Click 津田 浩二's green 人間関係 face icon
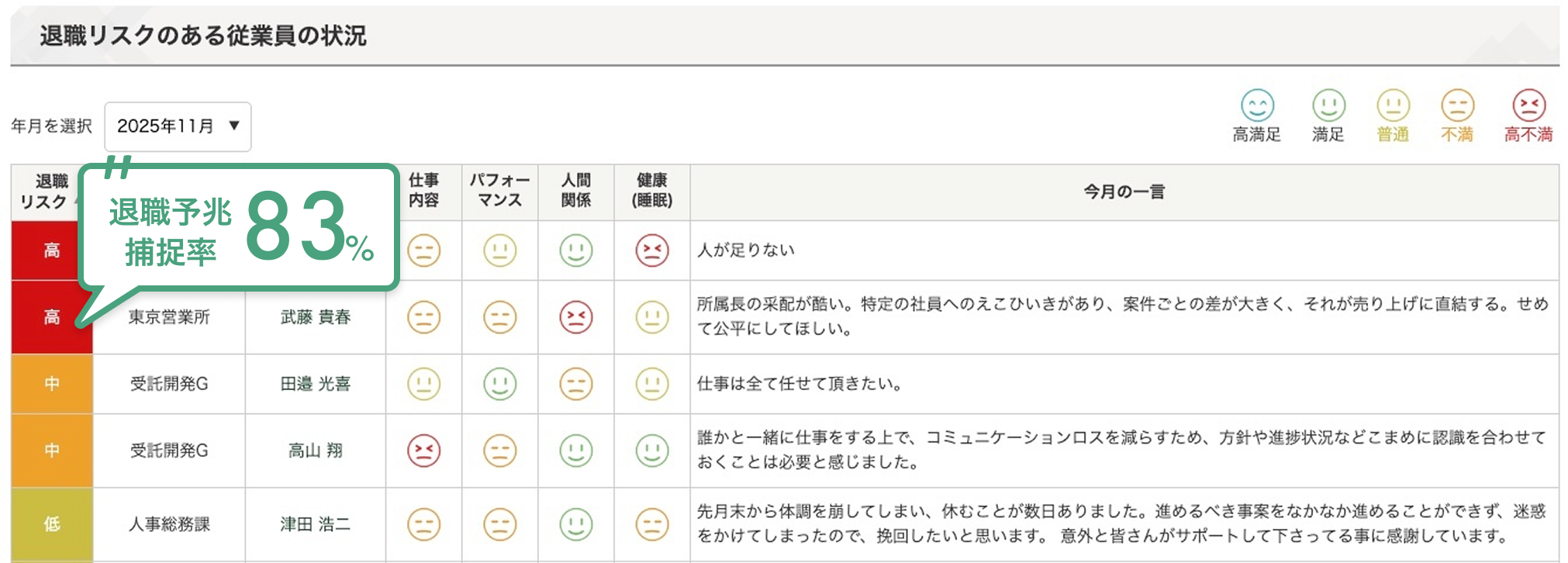 pyautogui.click(x=576, y=524)
